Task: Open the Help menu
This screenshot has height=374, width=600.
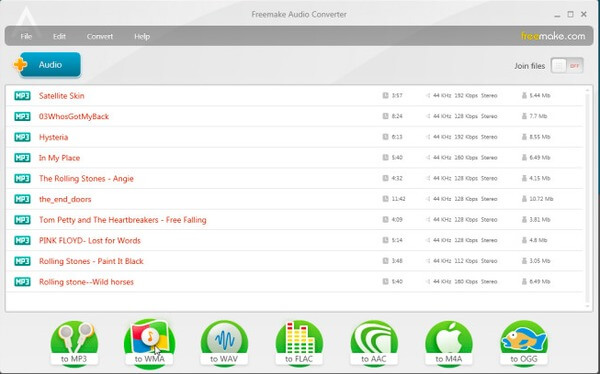Action: point(142,36)
